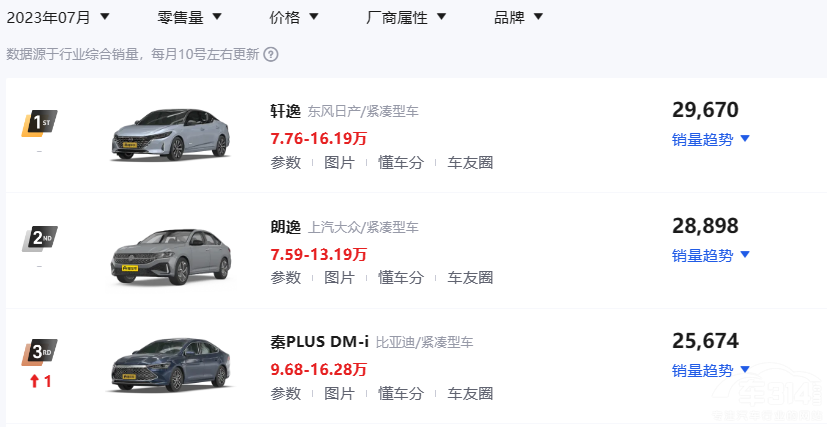Click the help question mark icon
This screenshot has width=827, height=427.
(271, 55)
